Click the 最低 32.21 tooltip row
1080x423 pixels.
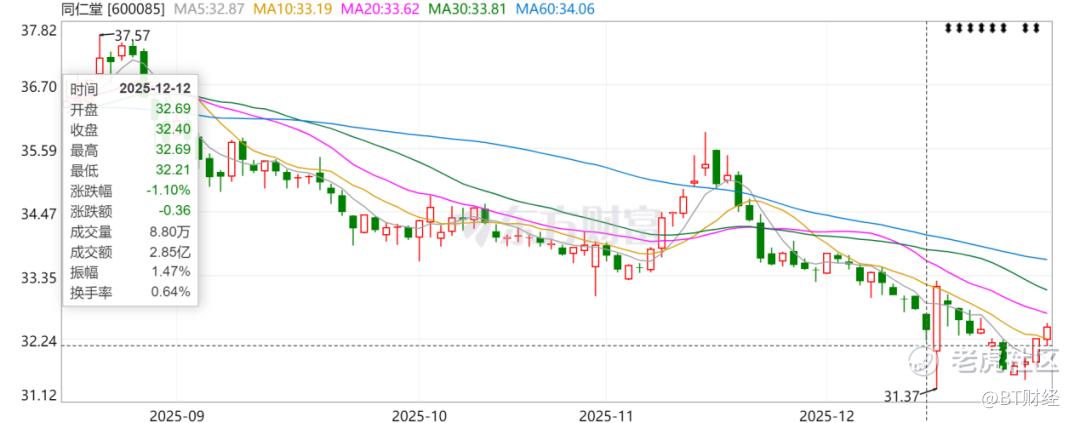click(130, 170)
